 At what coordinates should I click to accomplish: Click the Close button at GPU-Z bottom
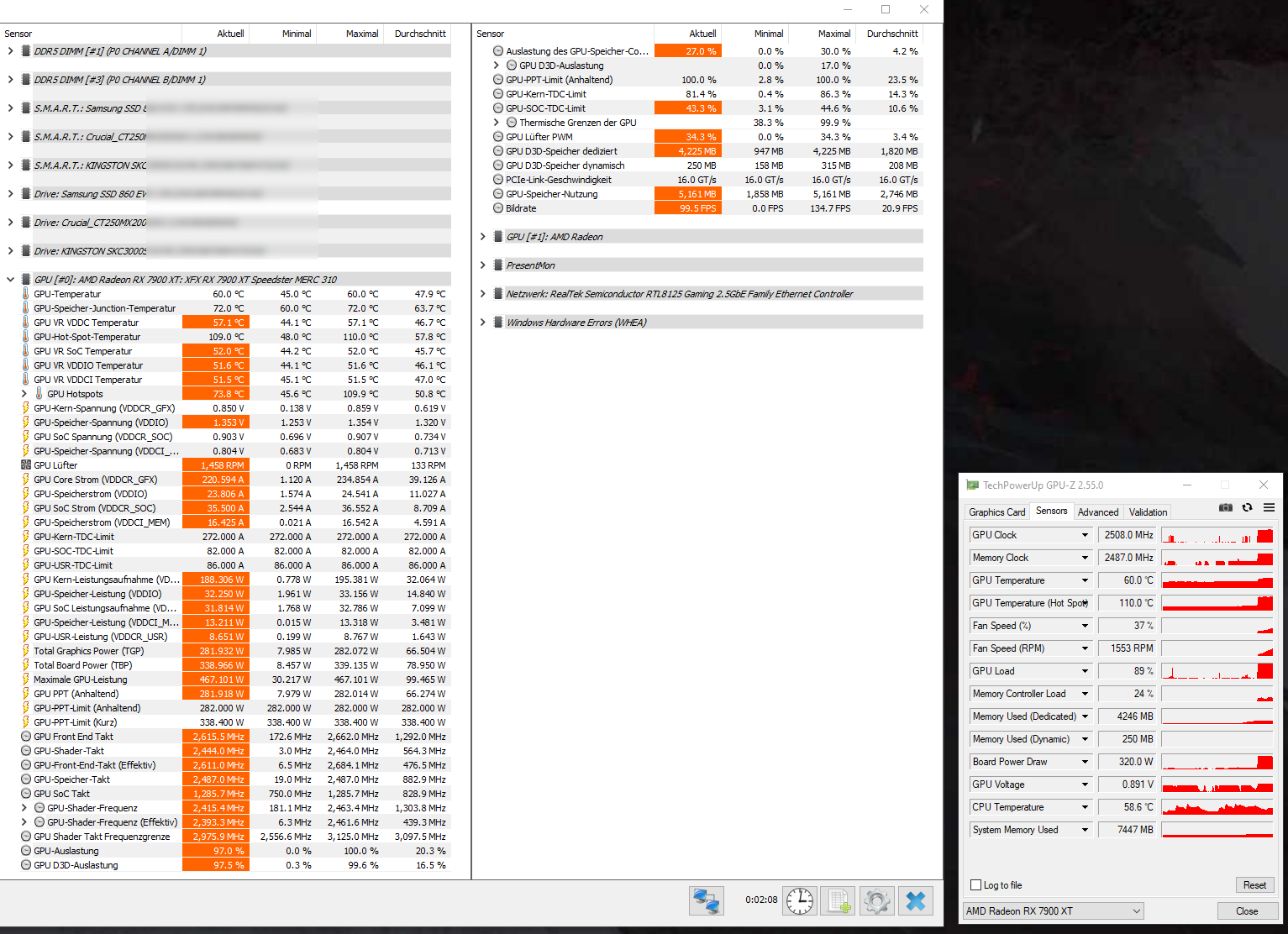(1247, 911)
